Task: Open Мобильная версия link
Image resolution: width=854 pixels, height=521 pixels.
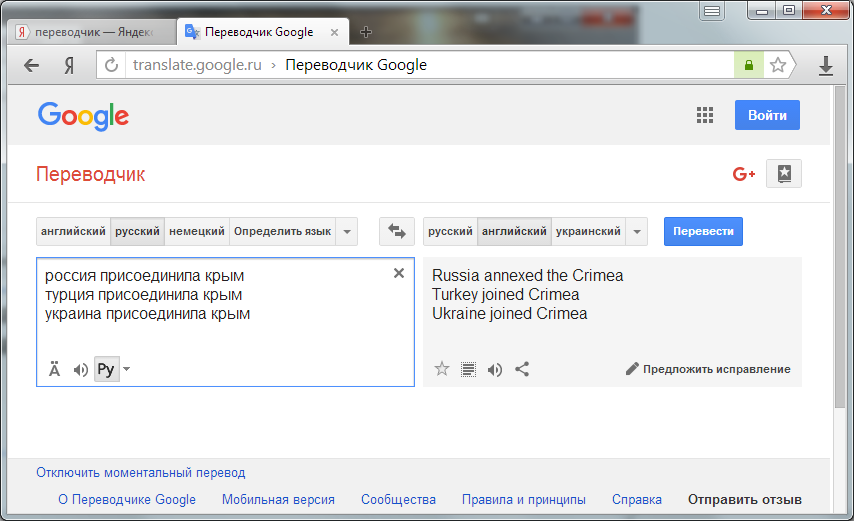Action: (x=278, y=499)
